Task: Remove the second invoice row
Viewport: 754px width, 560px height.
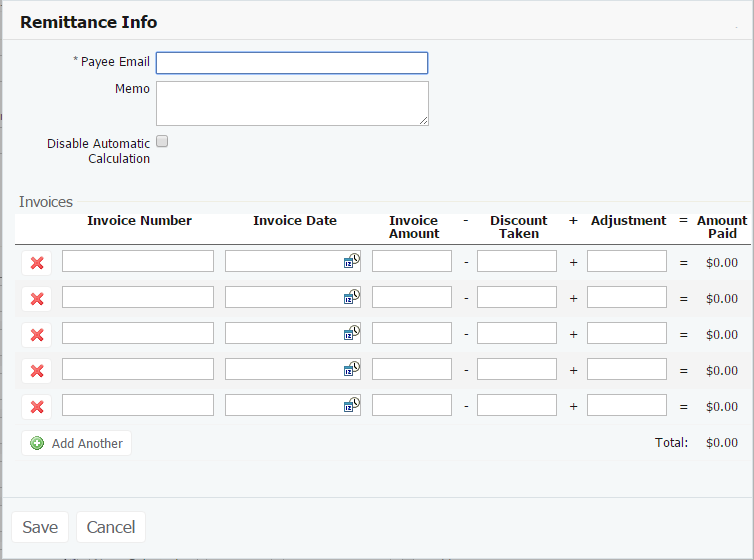Action: click(37, 299)
